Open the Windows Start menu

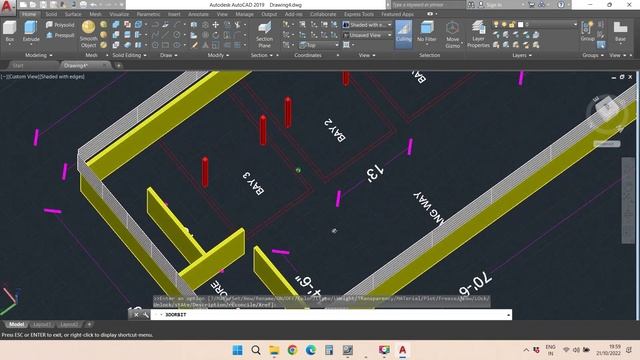[x=237, y=350]
